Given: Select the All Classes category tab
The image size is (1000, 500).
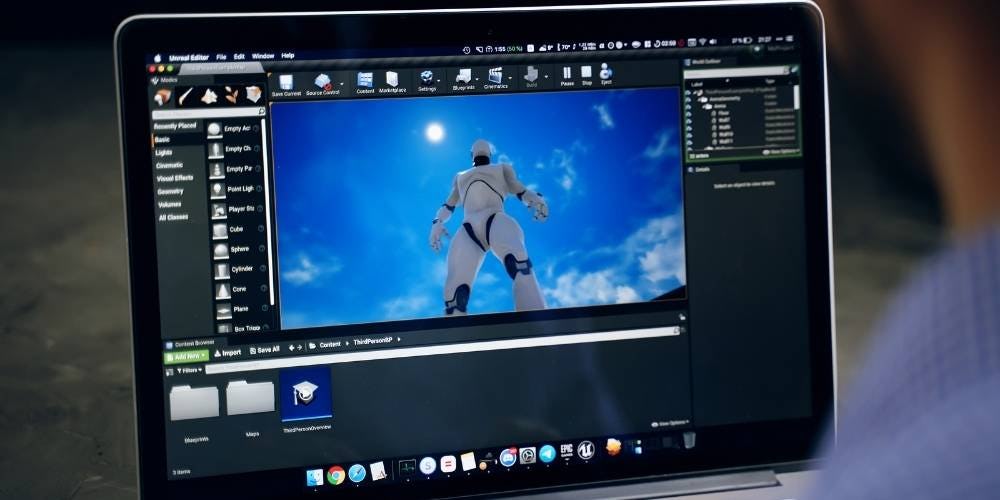Looking at the screenshot, I should (173, 217).
